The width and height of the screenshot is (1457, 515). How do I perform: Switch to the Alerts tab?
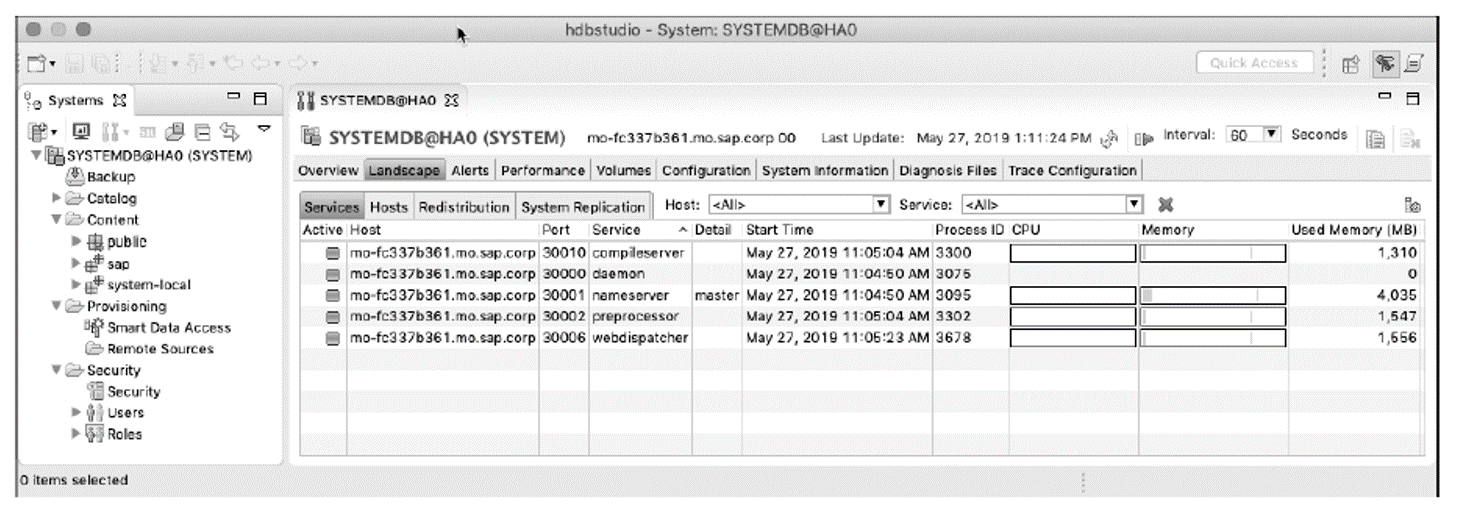[x=470, y=171]
